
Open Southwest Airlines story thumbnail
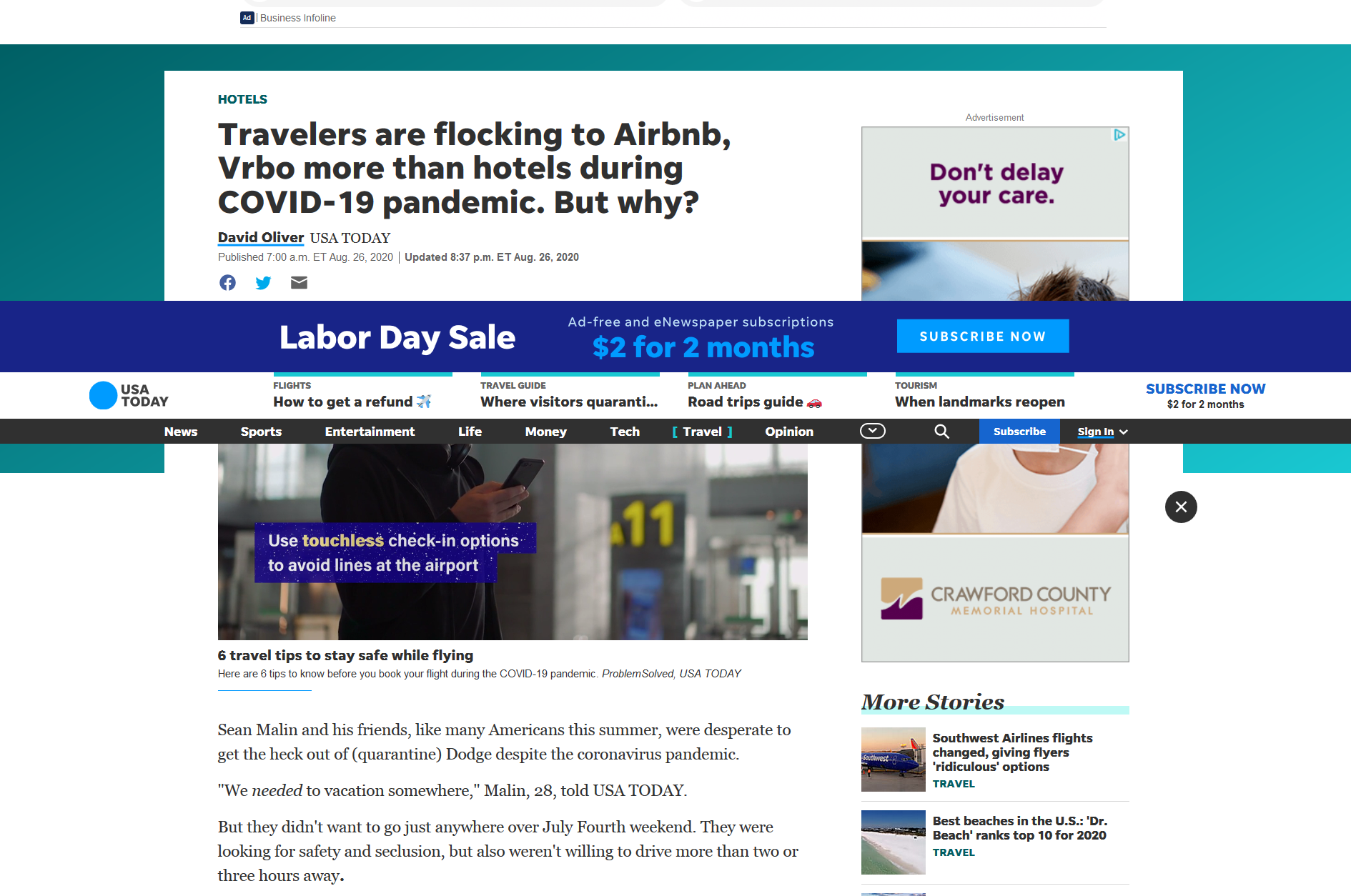click(x=894, y=760)
